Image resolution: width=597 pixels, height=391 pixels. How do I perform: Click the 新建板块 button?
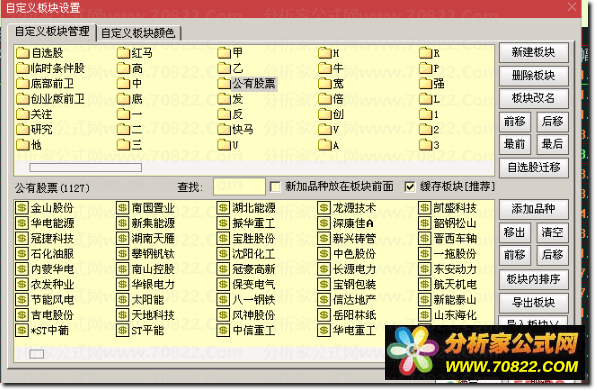click(x=533, y=52)
